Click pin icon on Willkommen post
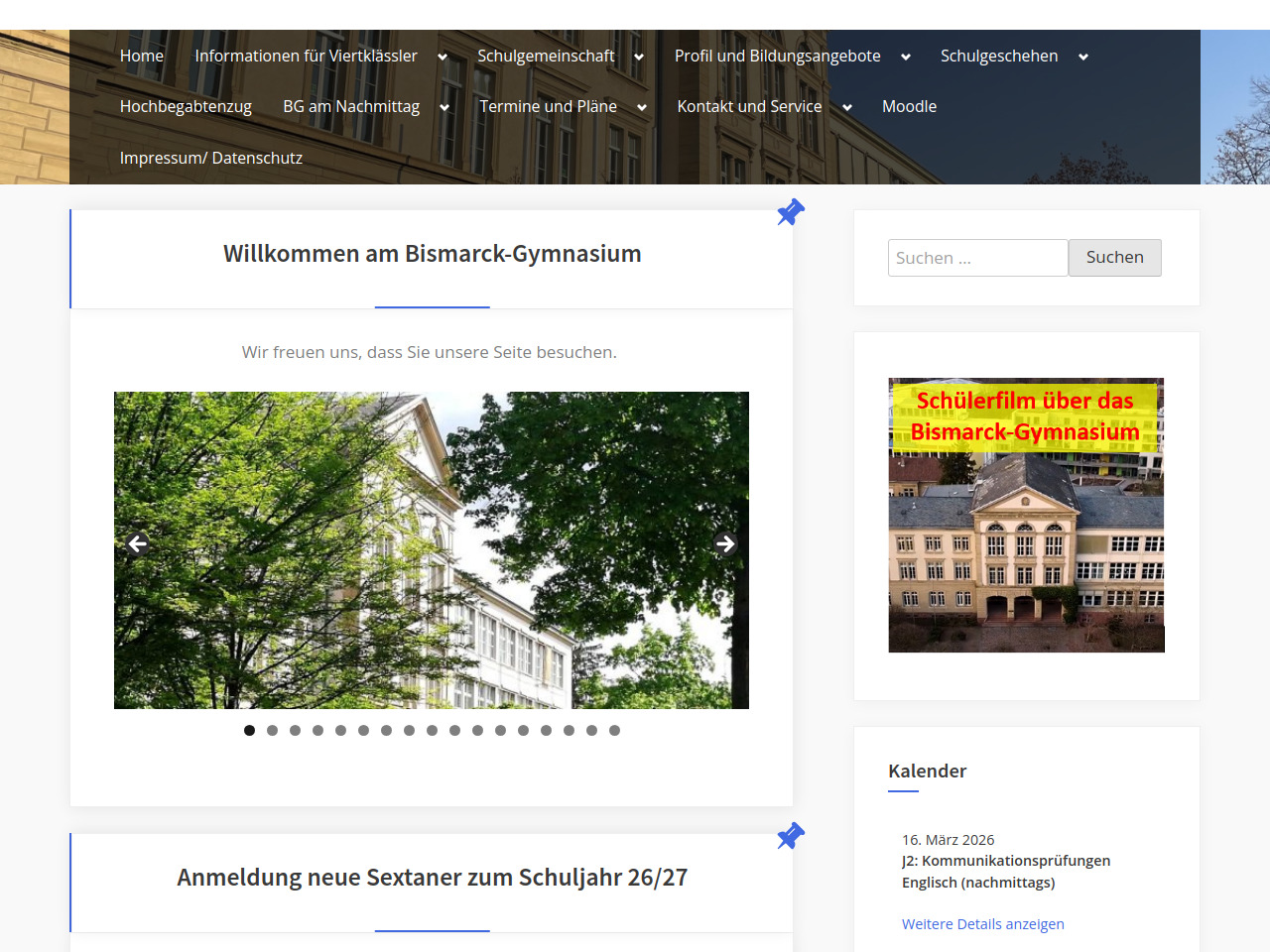Screen dimensions: 1270x952 coord(790,212)
